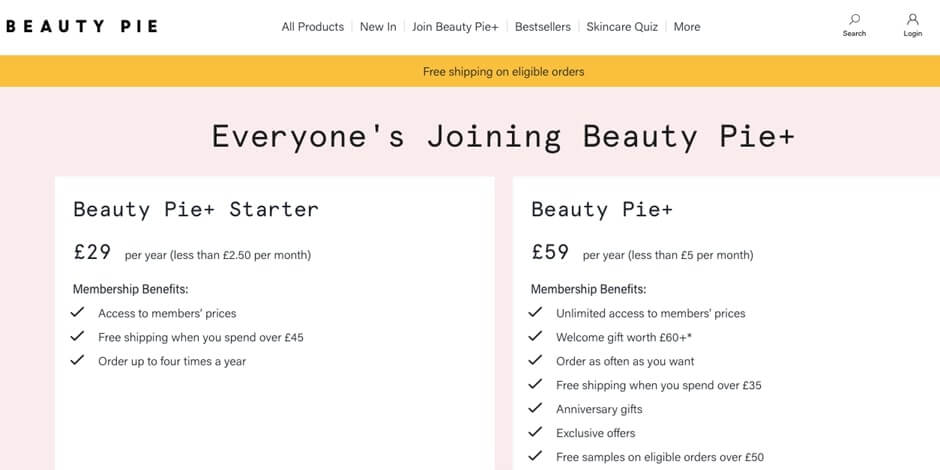Click the checkmark beside Free shipping over £45
Screen dimensions: 940x470
(77, 336)
